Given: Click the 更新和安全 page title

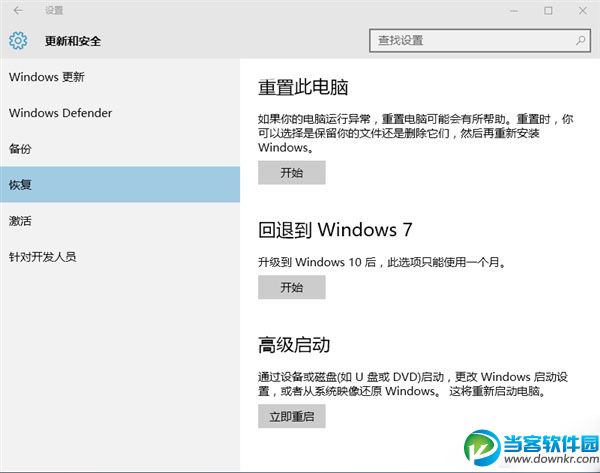Looking at the screenshot, I should pos(73,41).
